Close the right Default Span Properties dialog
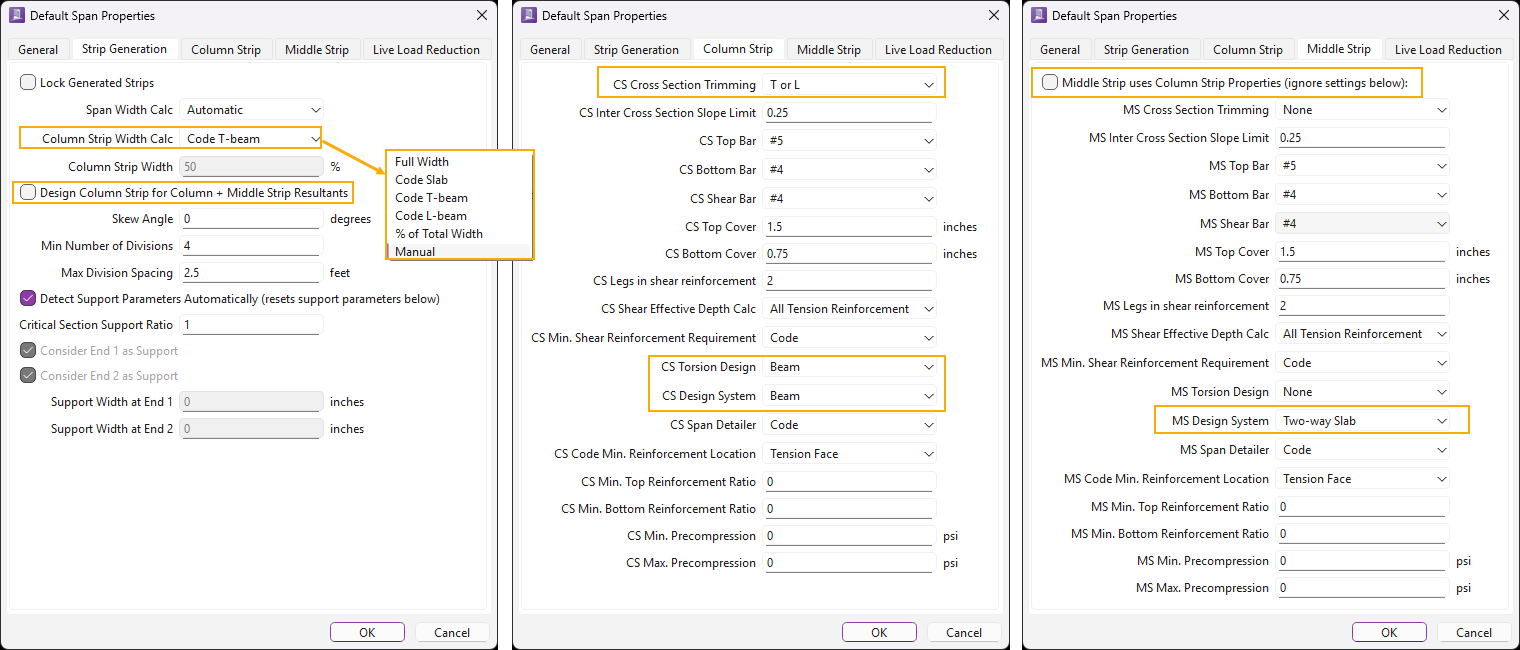The width and height of the screenshot is (1520, 650). tap(1504, 16)
